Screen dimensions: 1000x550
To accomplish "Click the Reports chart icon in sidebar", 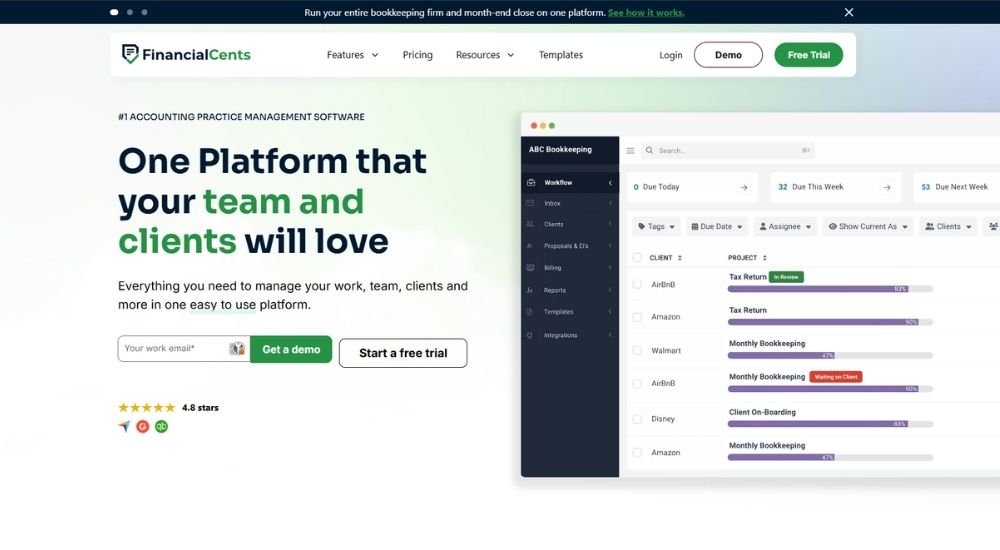I will pos(529,290).
